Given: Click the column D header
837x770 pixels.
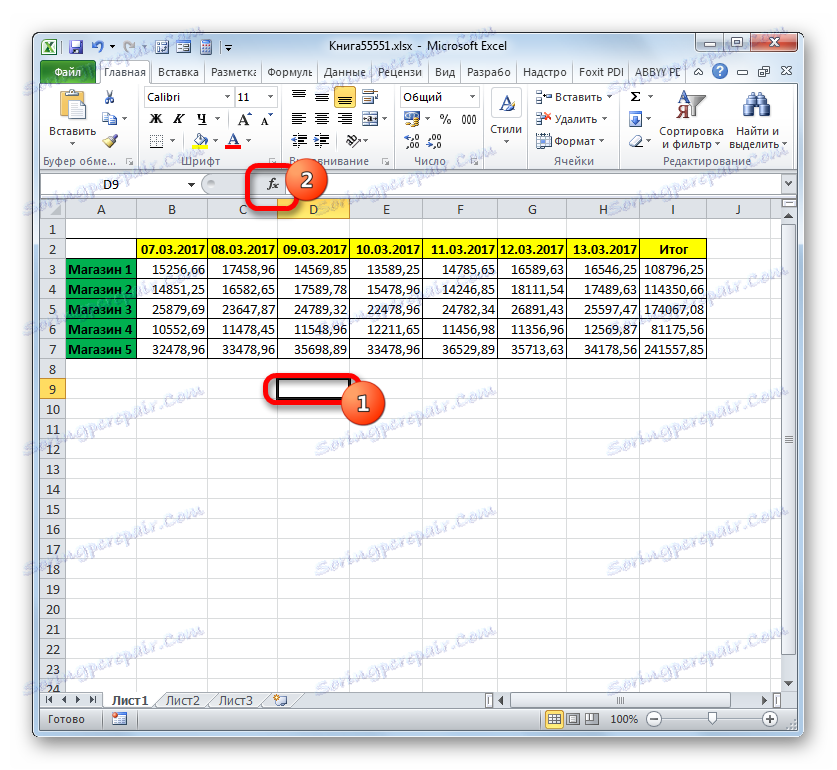Looking at the screenshot, I should pyautogui.click(x=313, y=210).
